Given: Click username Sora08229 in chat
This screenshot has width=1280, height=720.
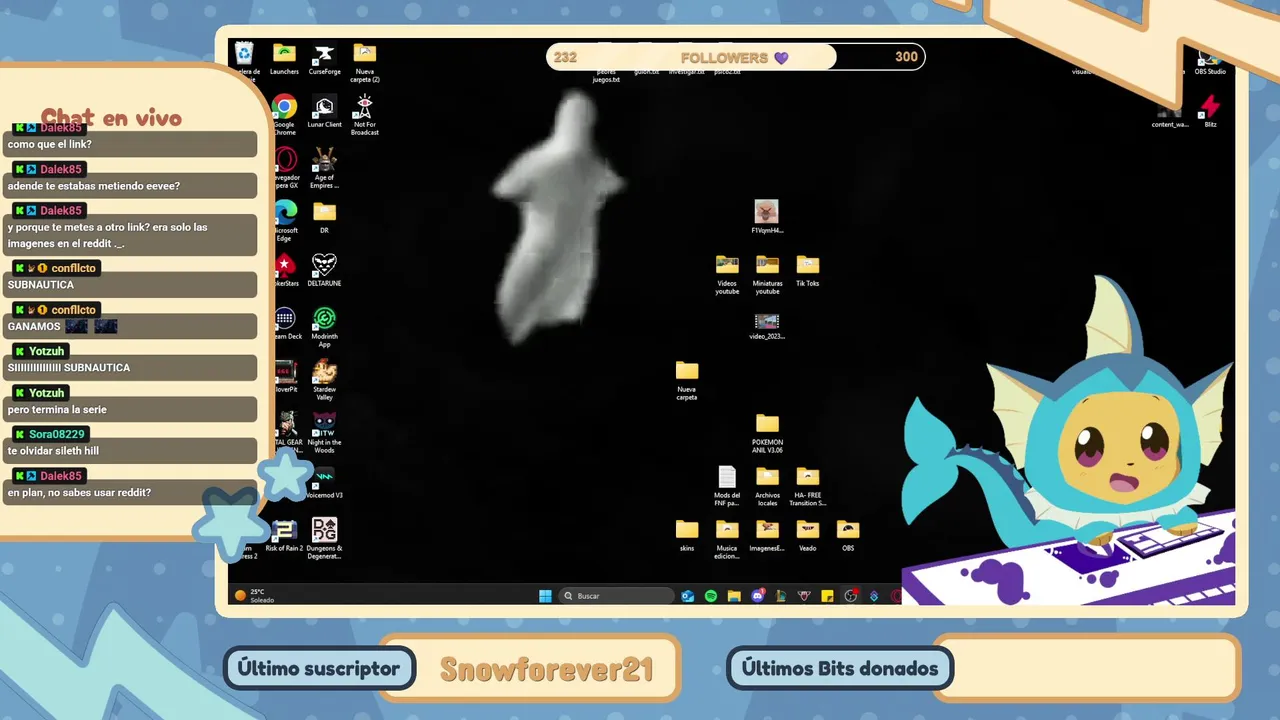Looking at the screenshot, I should [x=57, y=434].
